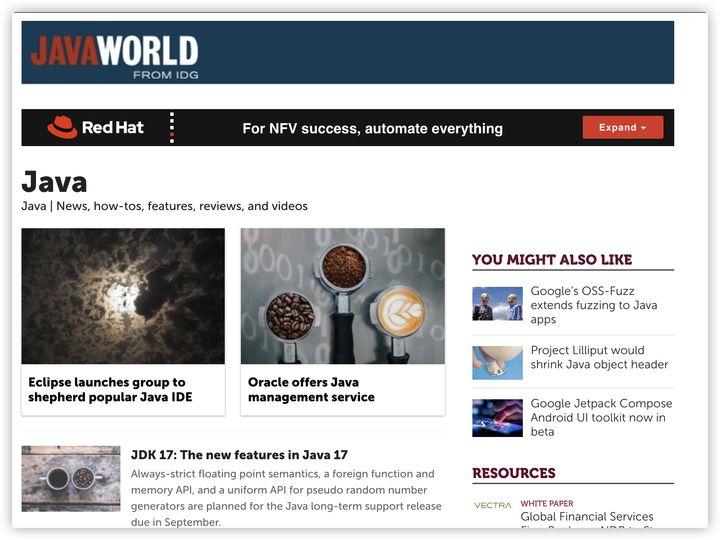
Task: Click the WHITE PAPER label
Action: click(x=547, y=503)
